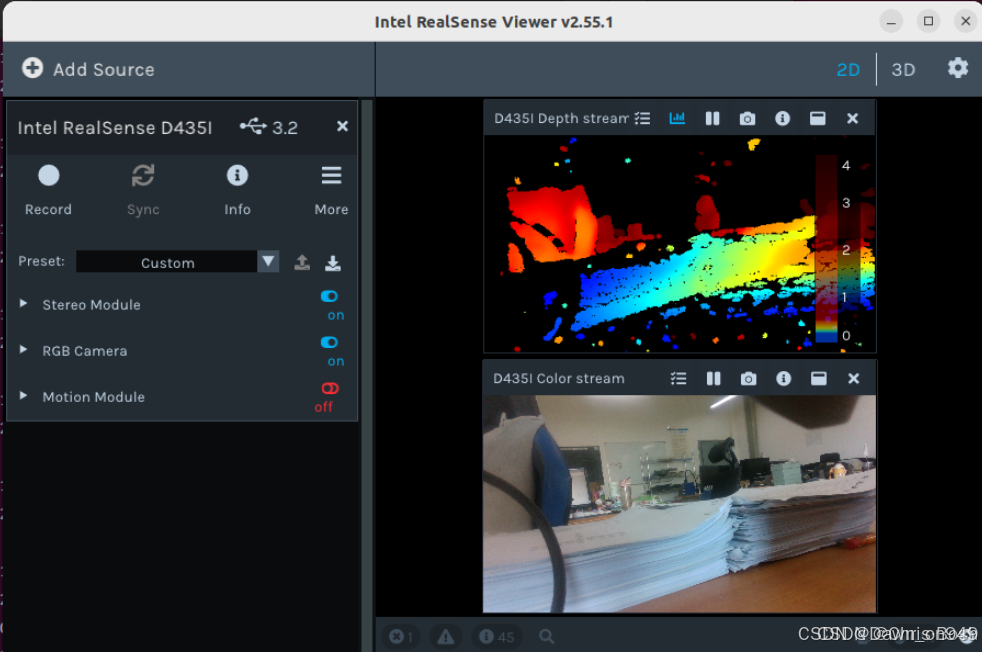Open the Preset dropdown arrow
The width and height of the screenshot is (982, 652).
[268, 261]
